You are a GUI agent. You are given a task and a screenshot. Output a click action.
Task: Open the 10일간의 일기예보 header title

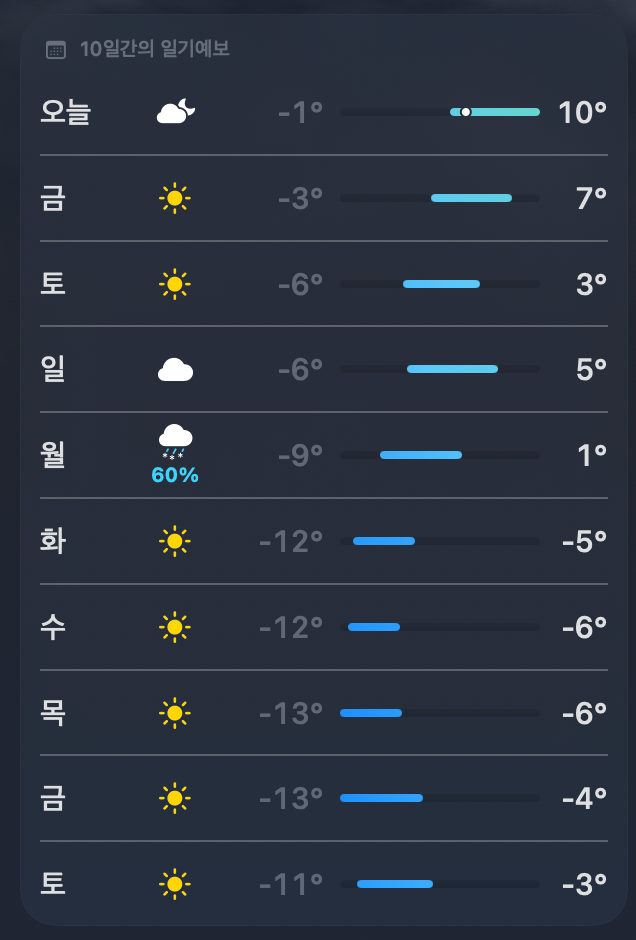[x=154, y=49]
